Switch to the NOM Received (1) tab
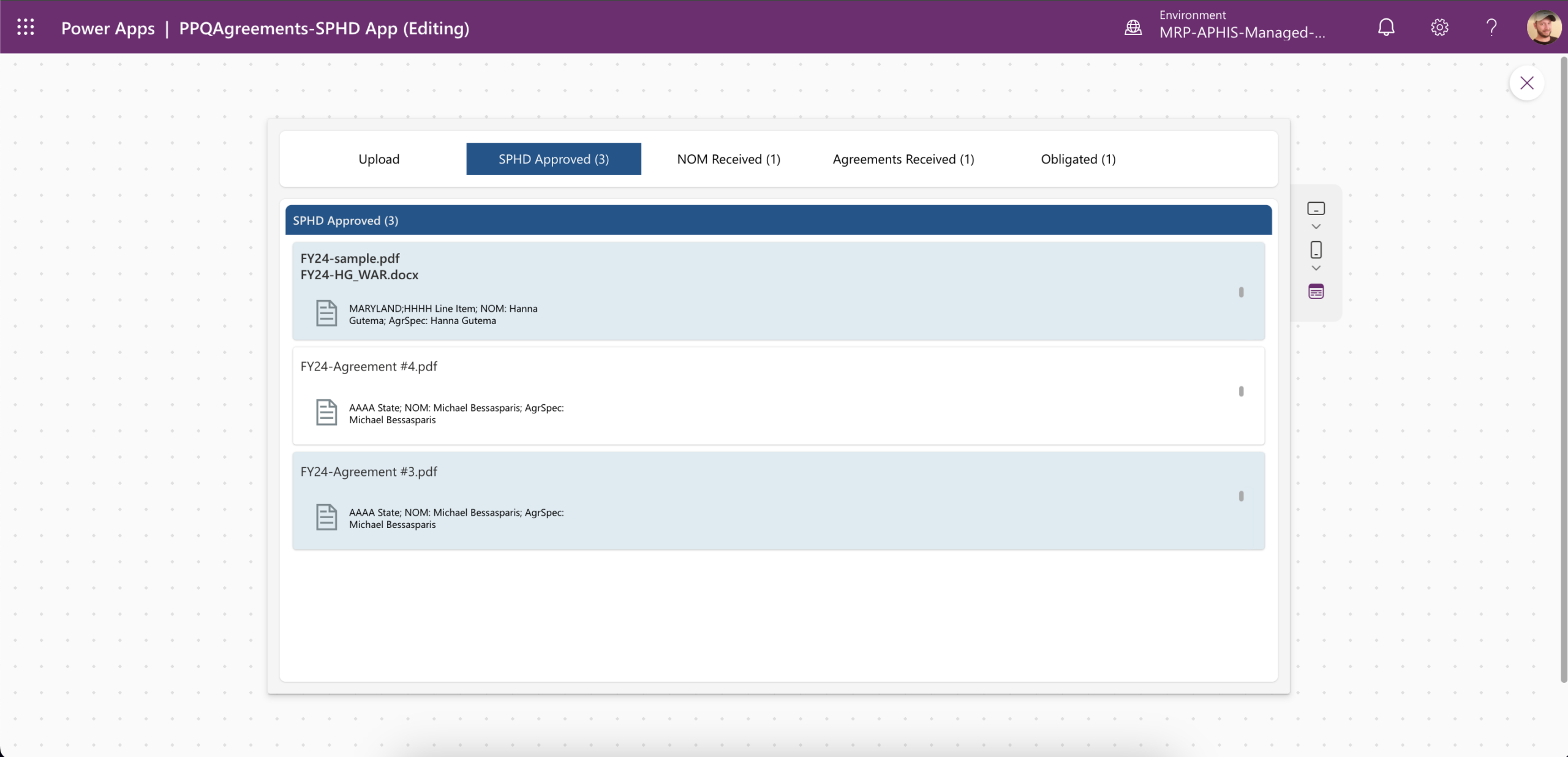The width and height of the screenshot is (1568, 757). (728, 159)
